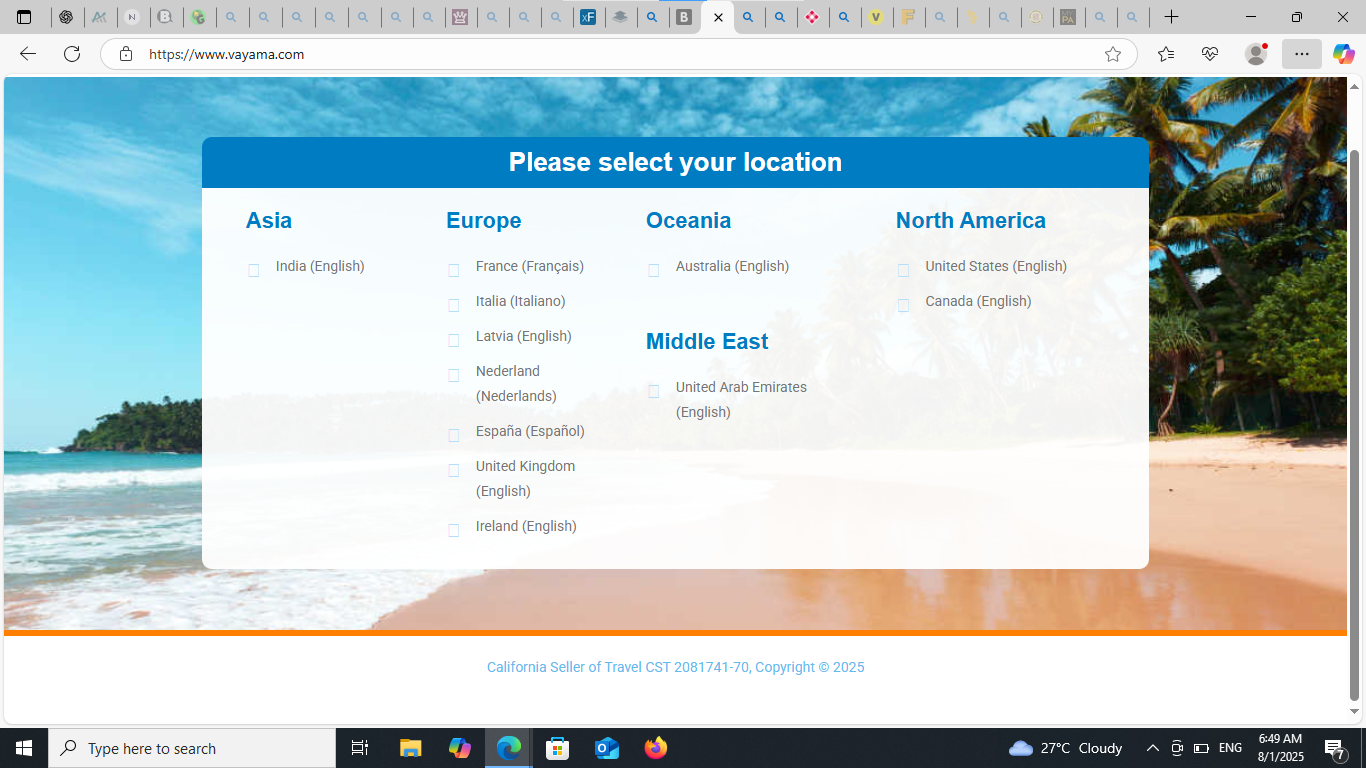The height and width of the screenshot is (768, 1366).
Task: Tick the Ireland (English) checkbox
Action: [x=453, y=530]
